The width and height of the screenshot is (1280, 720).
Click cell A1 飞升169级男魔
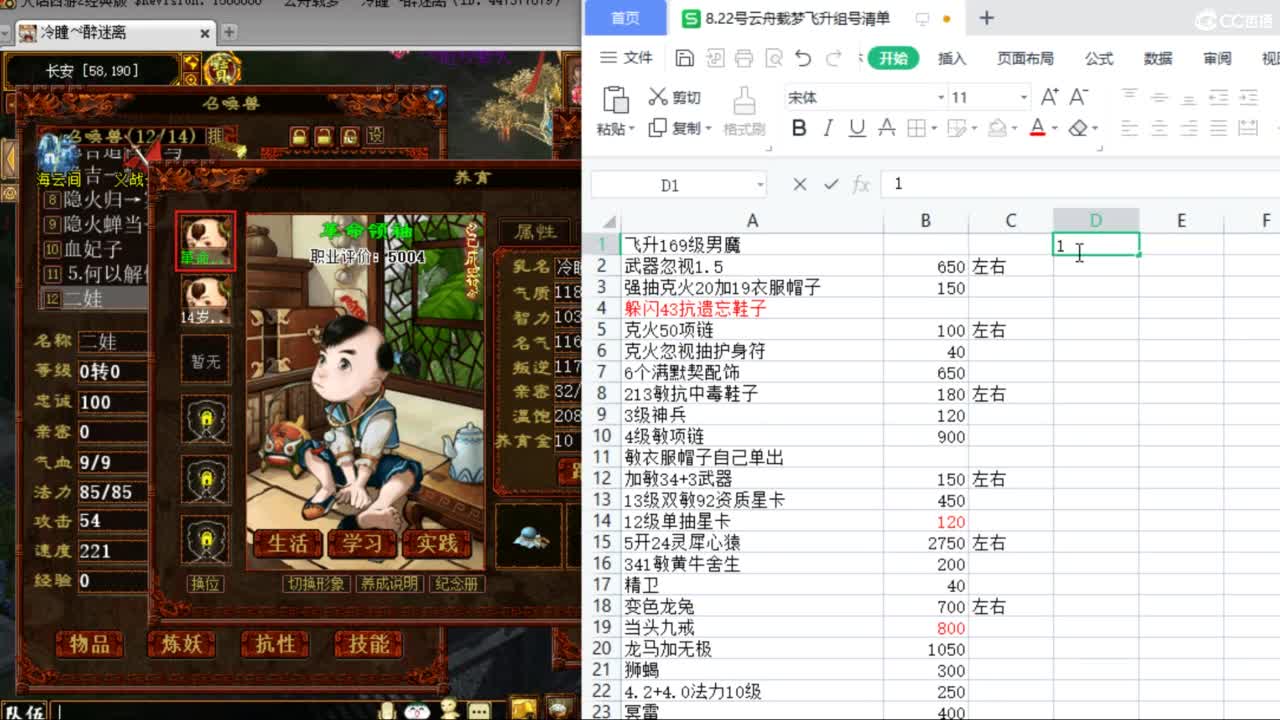752,245
